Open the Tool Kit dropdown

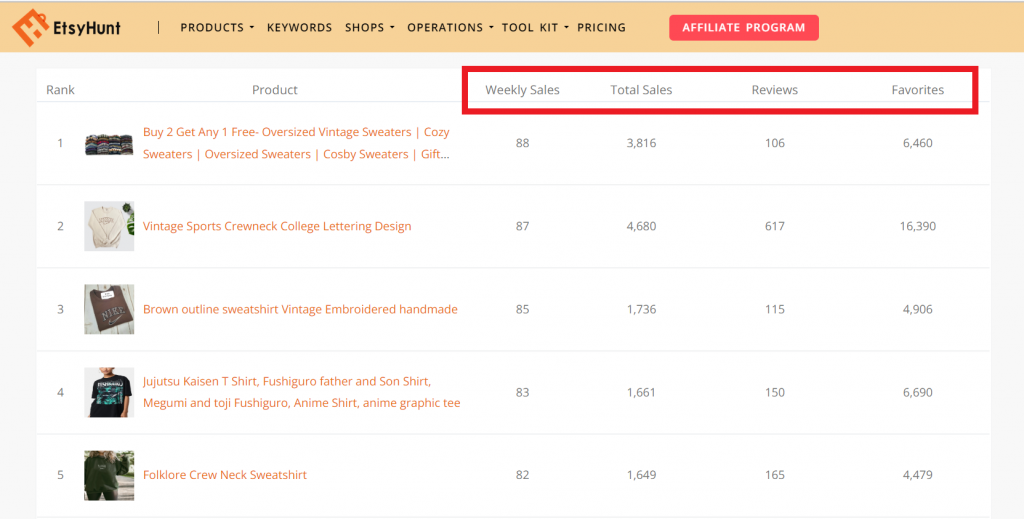coord(535,28)
